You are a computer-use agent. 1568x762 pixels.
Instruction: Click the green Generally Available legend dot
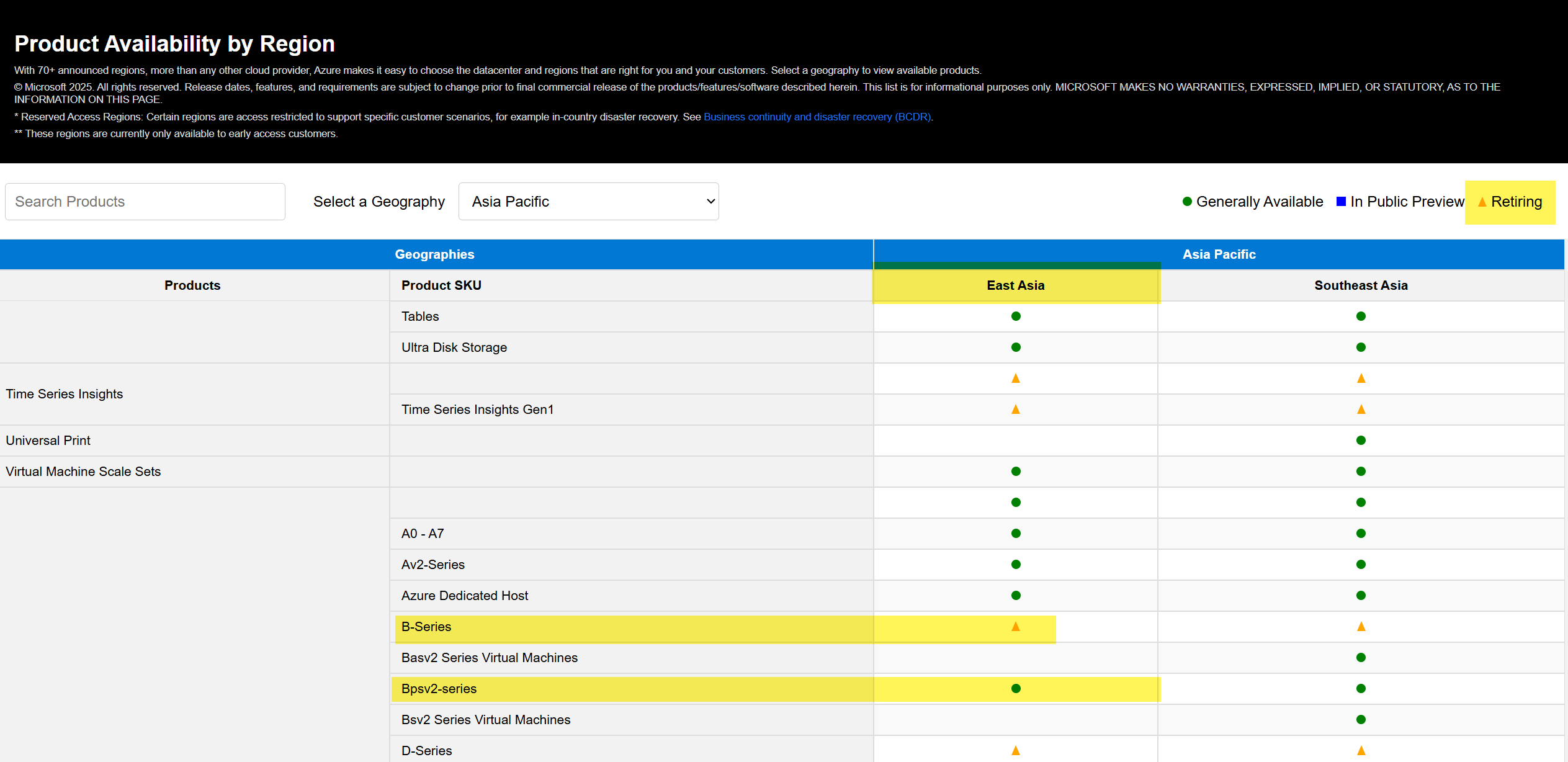[1187, 202]
